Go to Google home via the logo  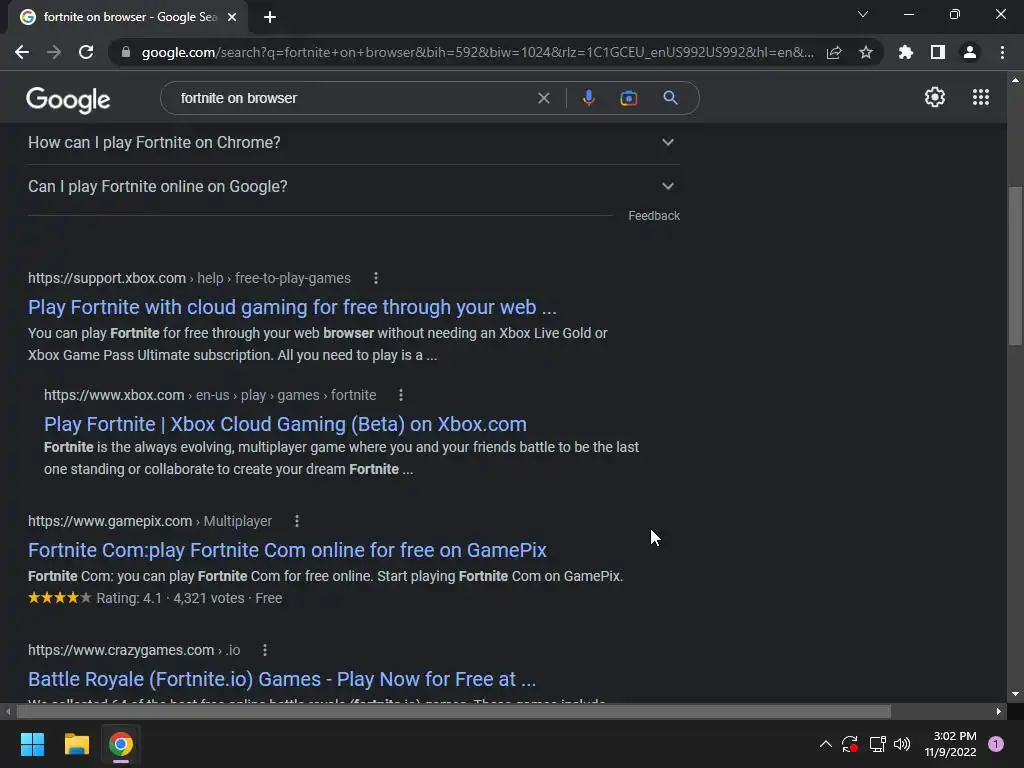click(x=68, y=99)
